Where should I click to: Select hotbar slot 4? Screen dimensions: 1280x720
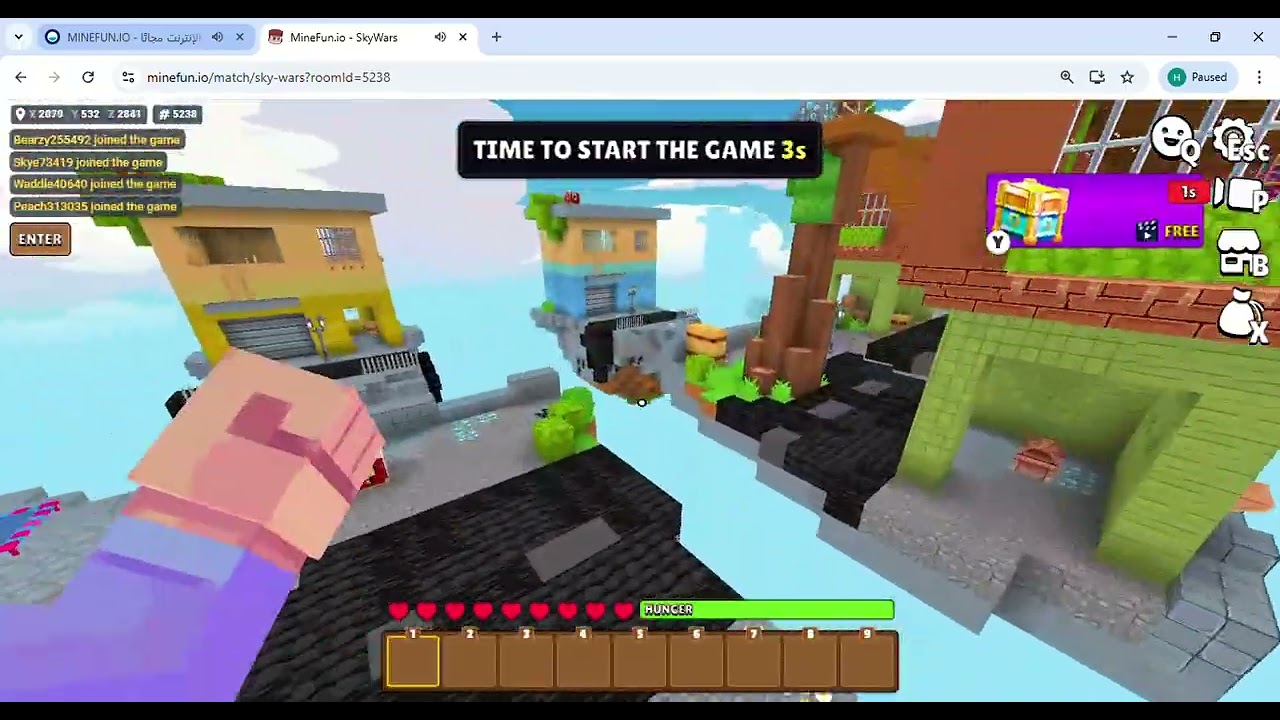(x=583, y=660)
